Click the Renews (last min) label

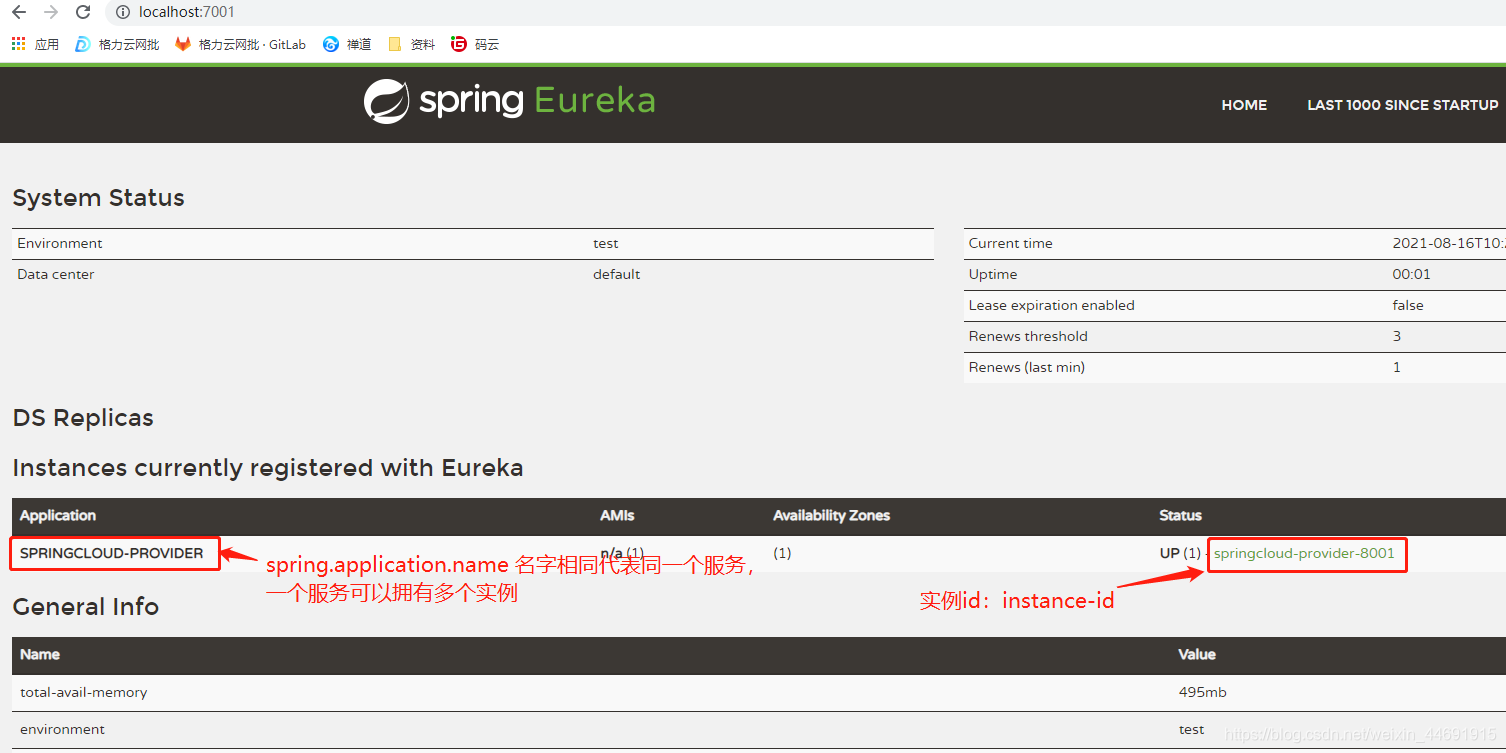pos(1026,368)
